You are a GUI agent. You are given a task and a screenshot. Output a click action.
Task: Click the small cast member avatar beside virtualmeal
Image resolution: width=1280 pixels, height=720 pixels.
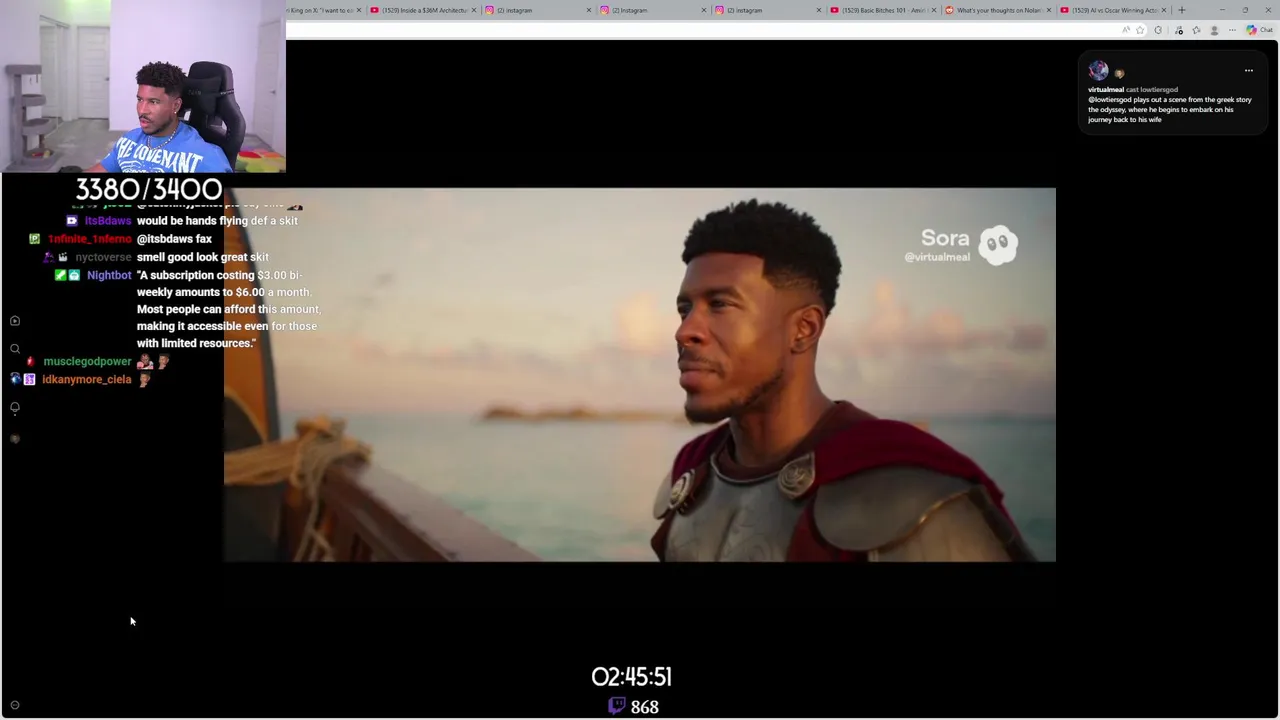[x=1119, y=73]
